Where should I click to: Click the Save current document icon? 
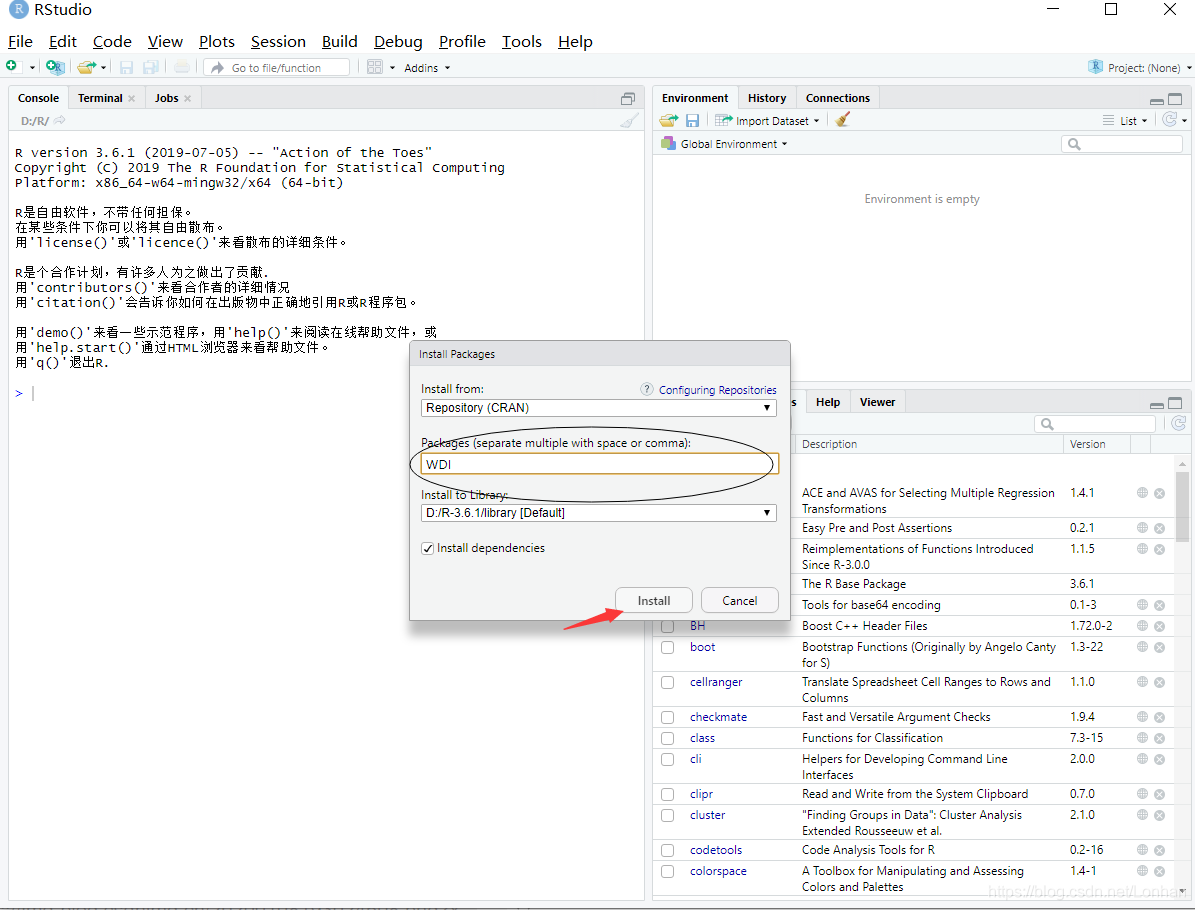coord(127,67)
